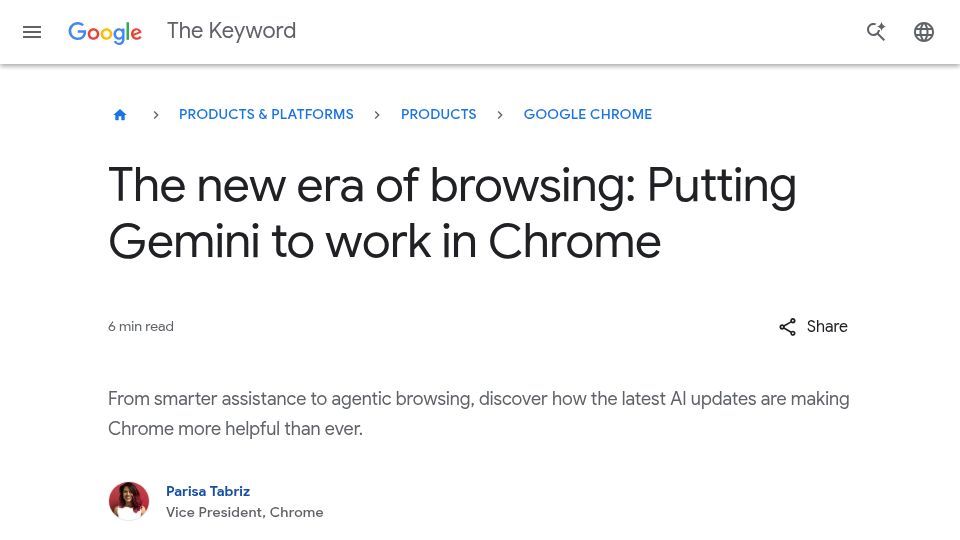Image resolution: width=960 pixels, height=540 pixels.
Task: Open the Google Chrome breadcrumb link
Action: (588, 114)
